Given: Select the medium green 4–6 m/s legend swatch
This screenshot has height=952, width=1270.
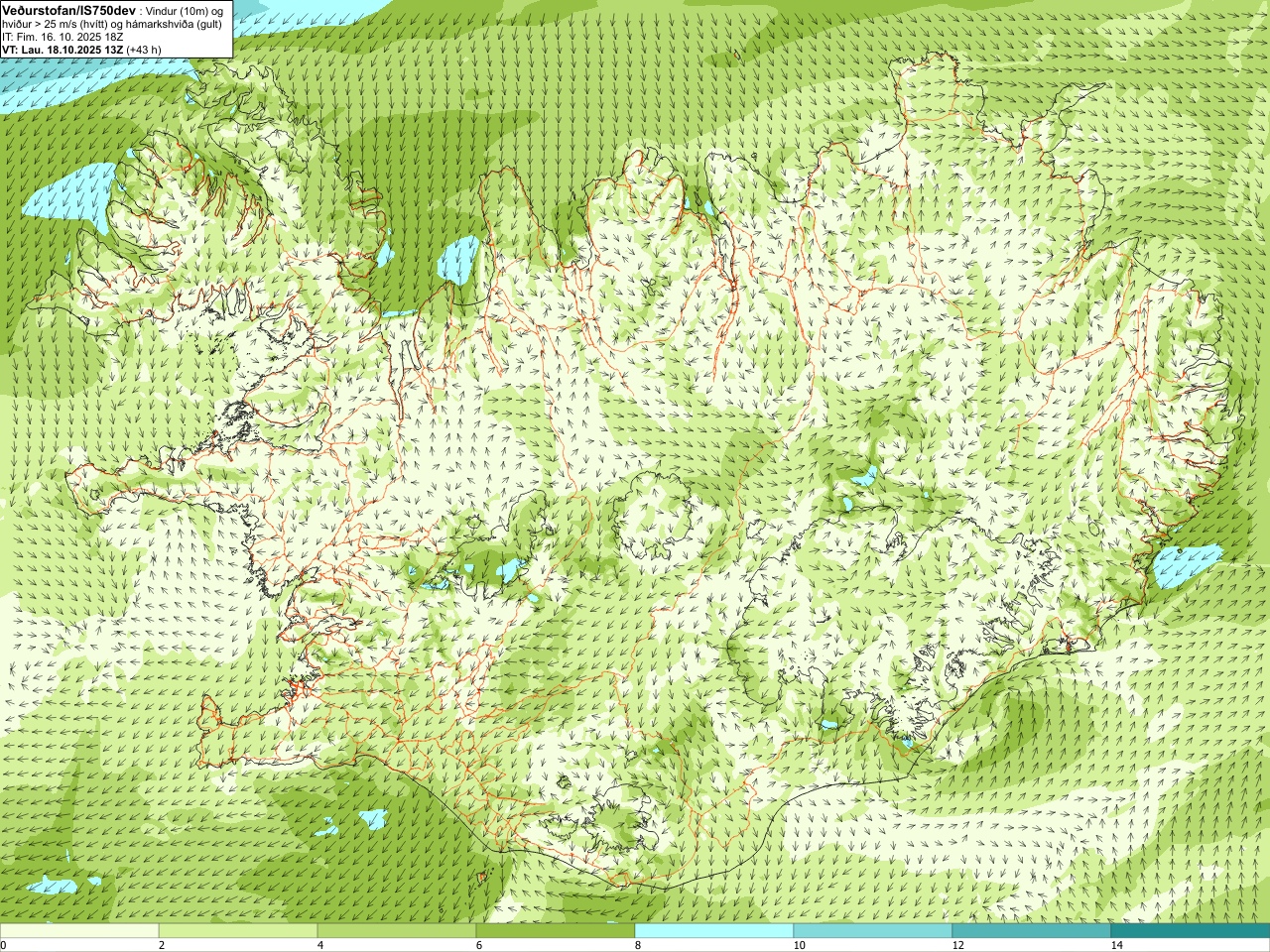Looking at the screenshot, I should point(397,931).
